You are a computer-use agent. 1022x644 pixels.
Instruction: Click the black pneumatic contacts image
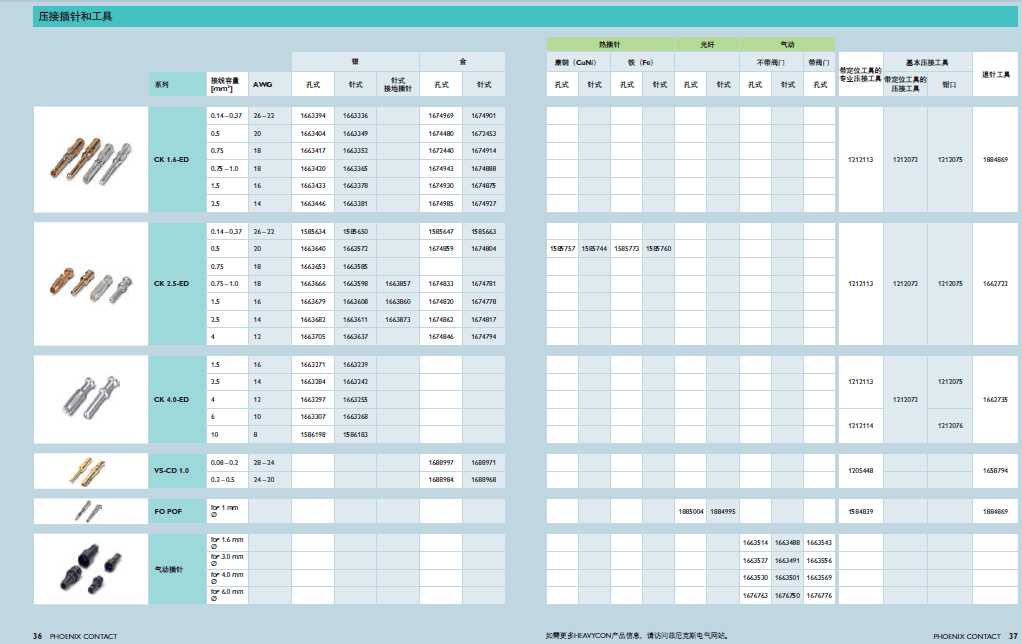[x=91, y=569]
